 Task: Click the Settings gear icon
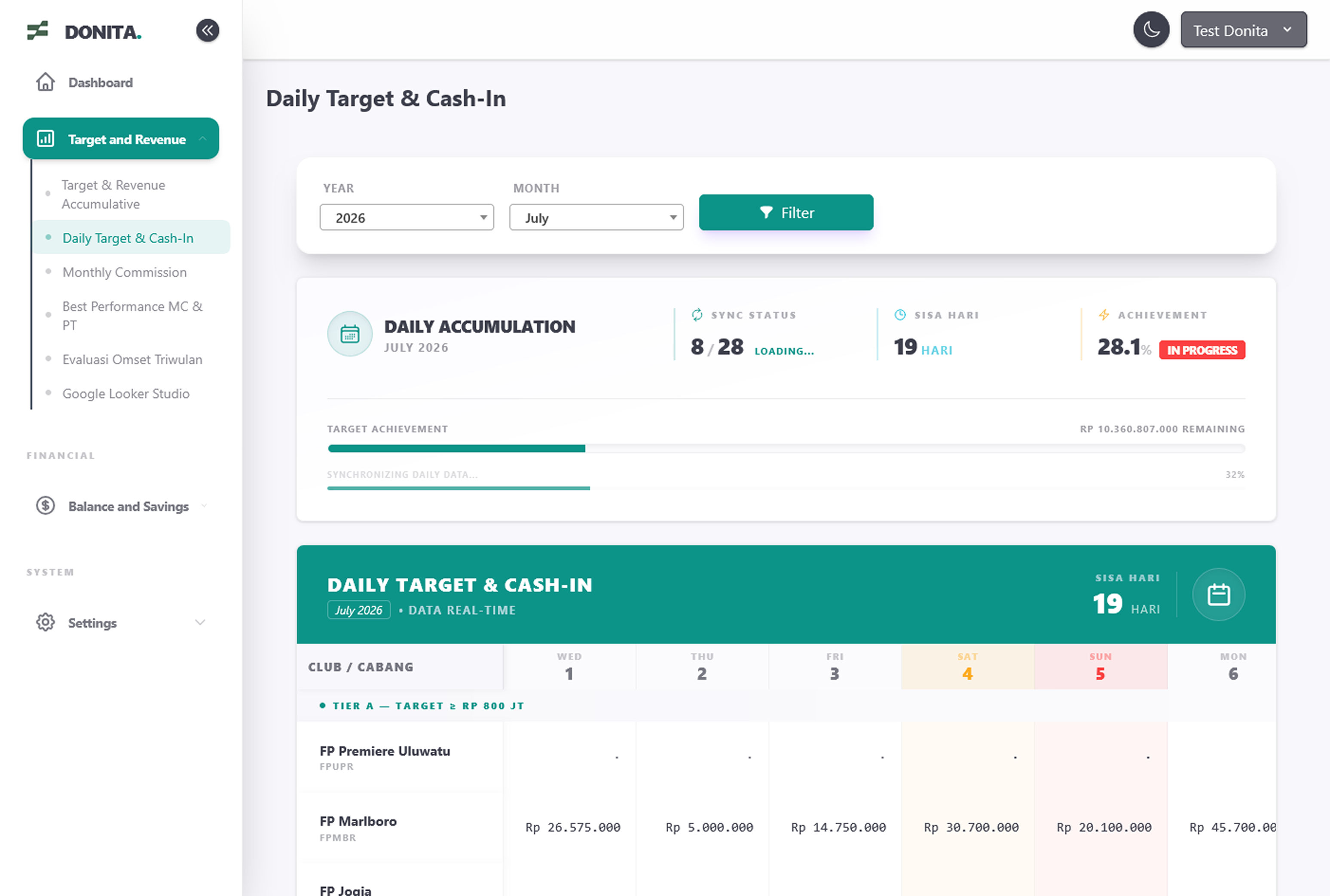[45, 622]
